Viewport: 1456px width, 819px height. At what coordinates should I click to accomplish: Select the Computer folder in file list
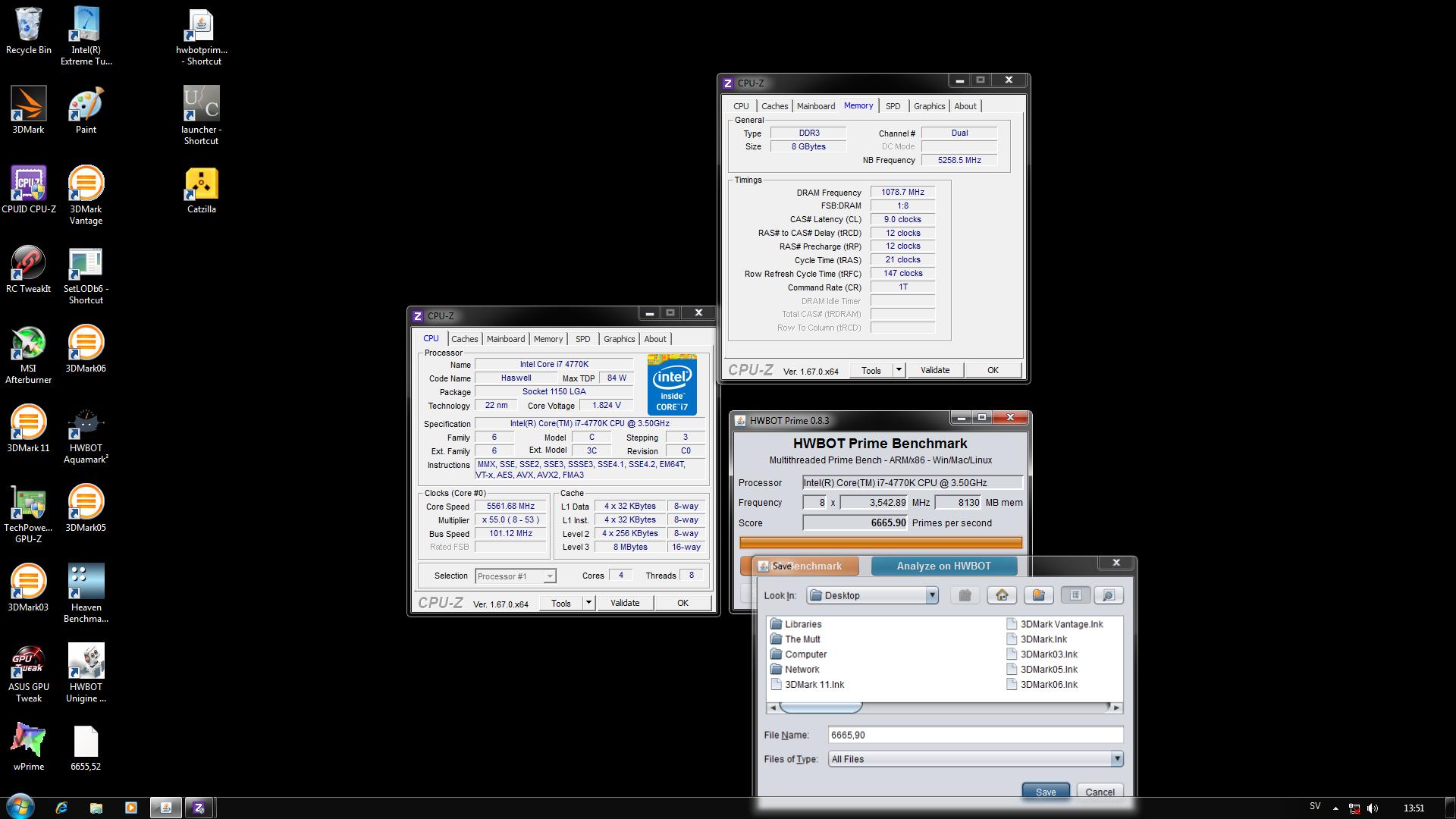(799, 654)
